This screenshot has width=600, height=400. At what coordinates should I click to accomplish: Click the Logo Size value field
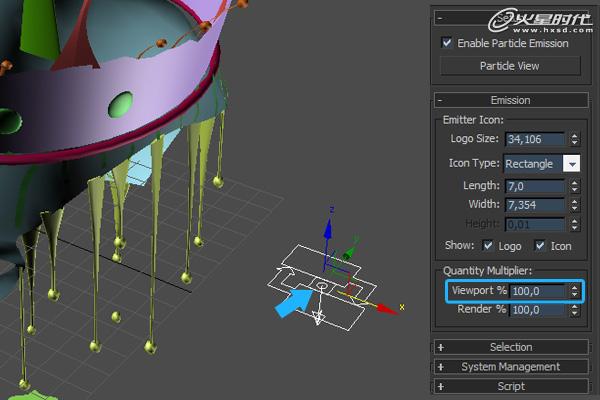pyautogui.click(x=535, y=139)
